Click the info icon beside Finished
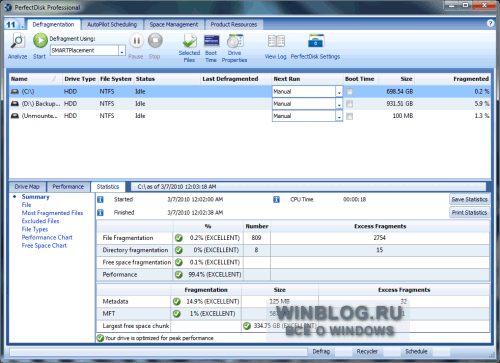Viewport: 500px width, 363px height. point(100,212)
